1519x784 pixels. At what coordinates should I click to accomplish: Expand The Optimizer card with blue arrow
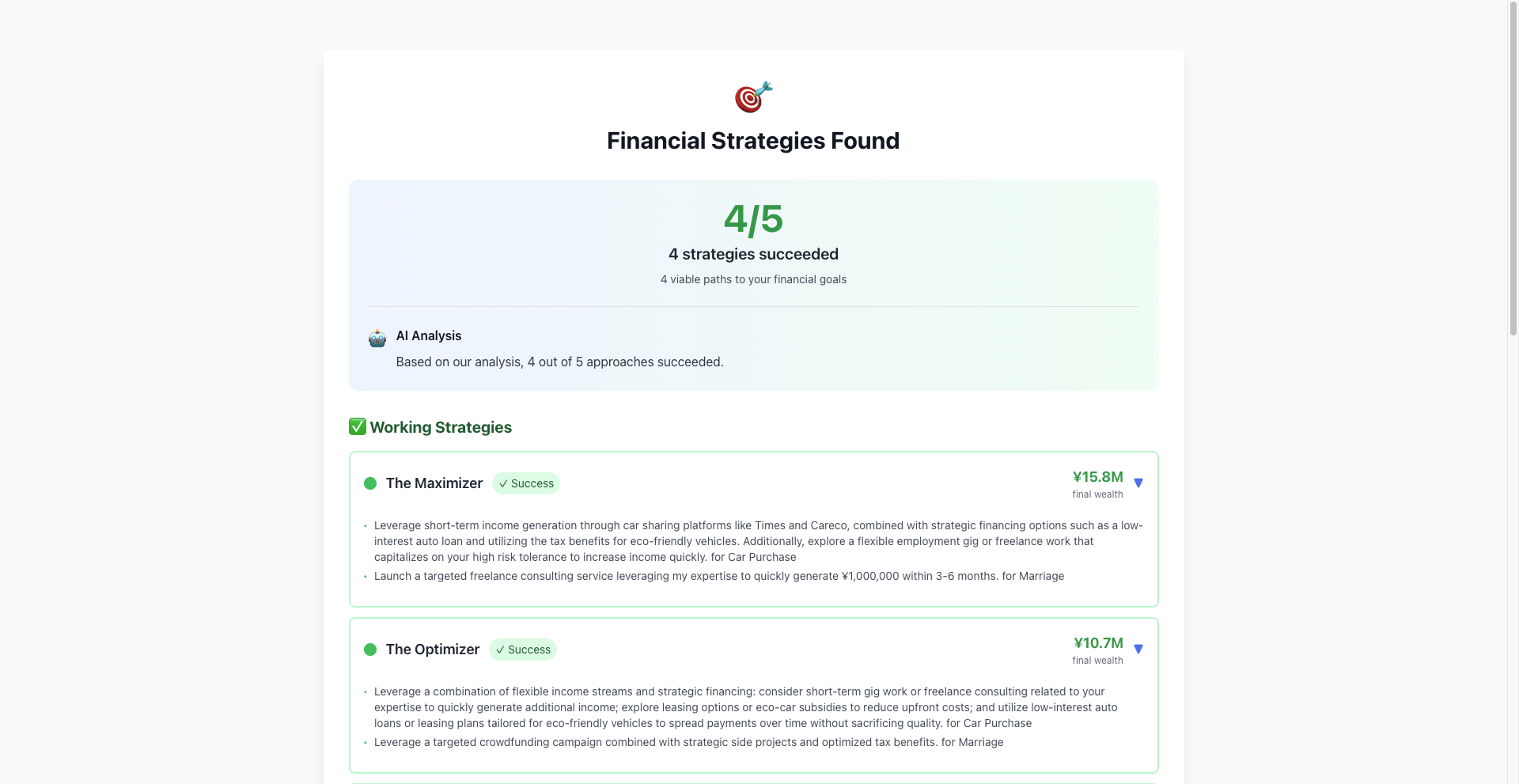point(1138,649)
